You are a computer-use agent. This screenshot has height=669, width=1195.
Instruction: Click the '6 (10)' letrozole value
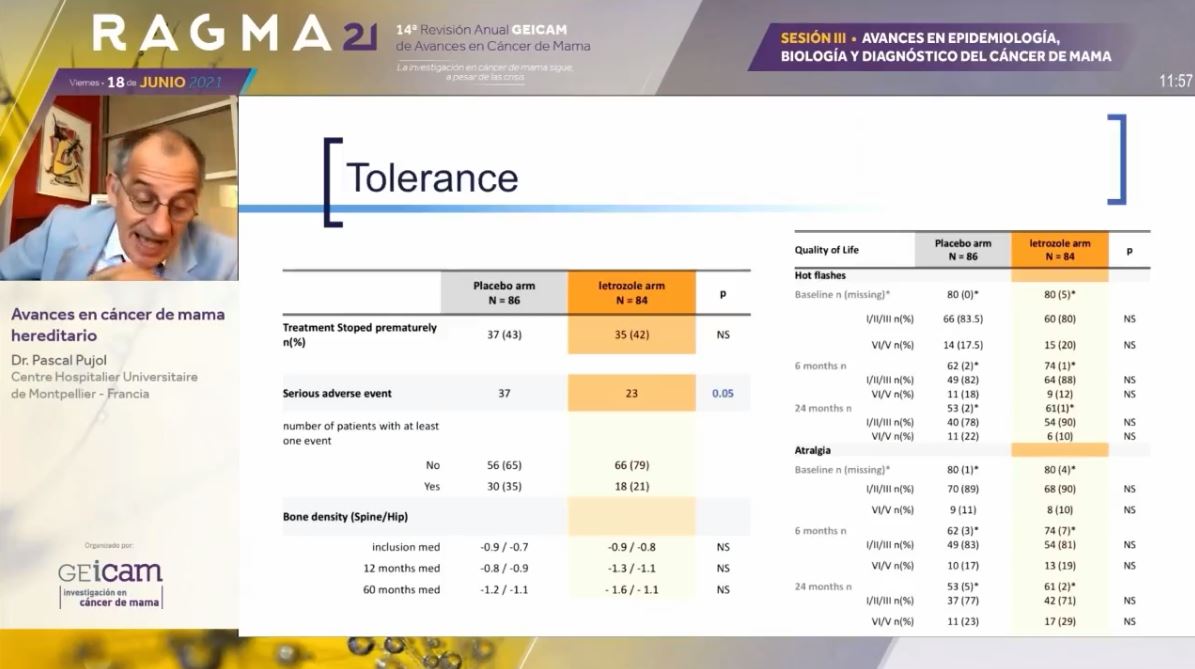tap(1059, 437)
